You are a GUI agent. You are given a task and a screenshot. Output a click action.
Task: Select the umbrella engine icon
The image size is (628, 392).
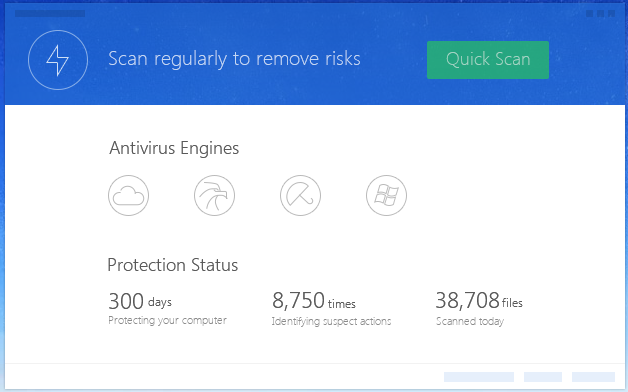(300, 195)
